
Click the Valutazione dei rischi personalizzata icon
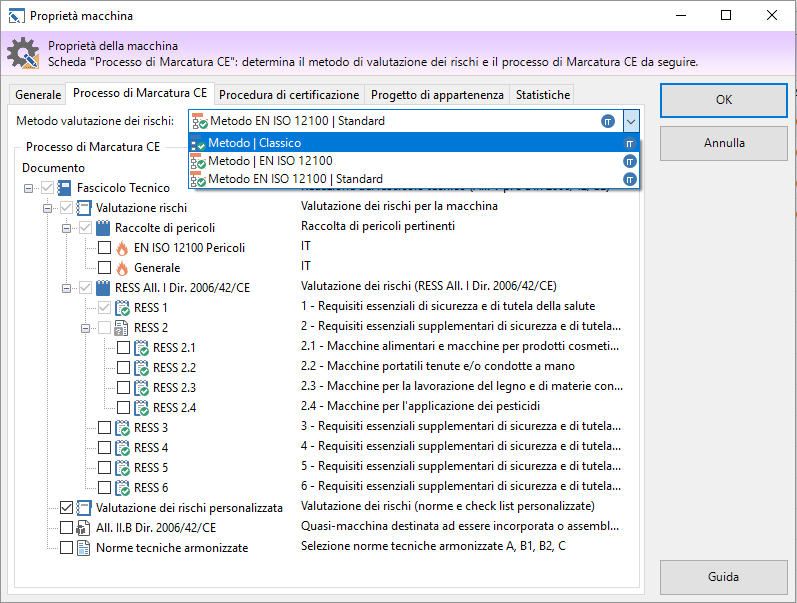[84, 508]
